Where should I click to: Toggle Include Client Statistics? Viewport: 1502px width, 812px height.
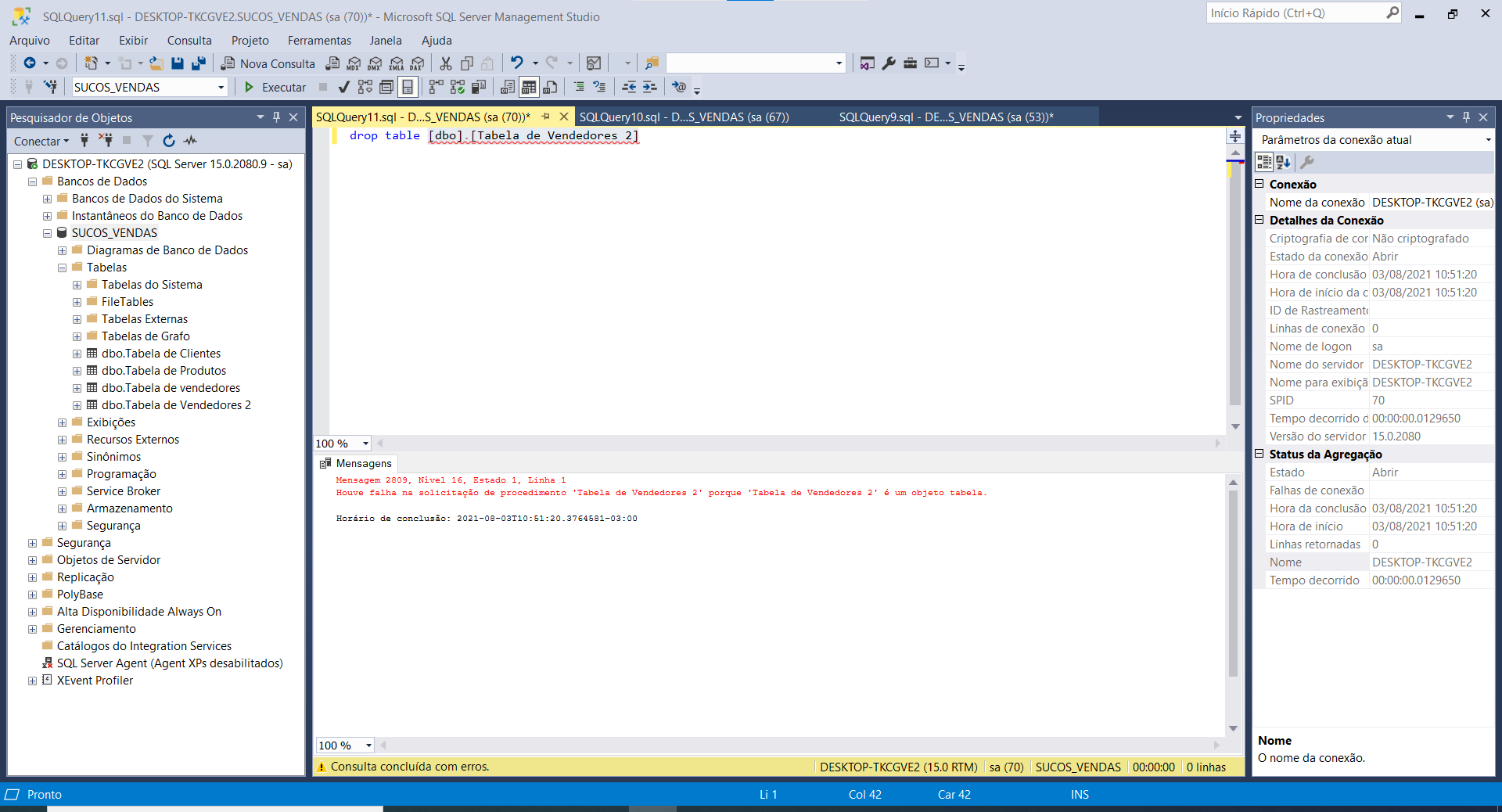coord(479,87)
